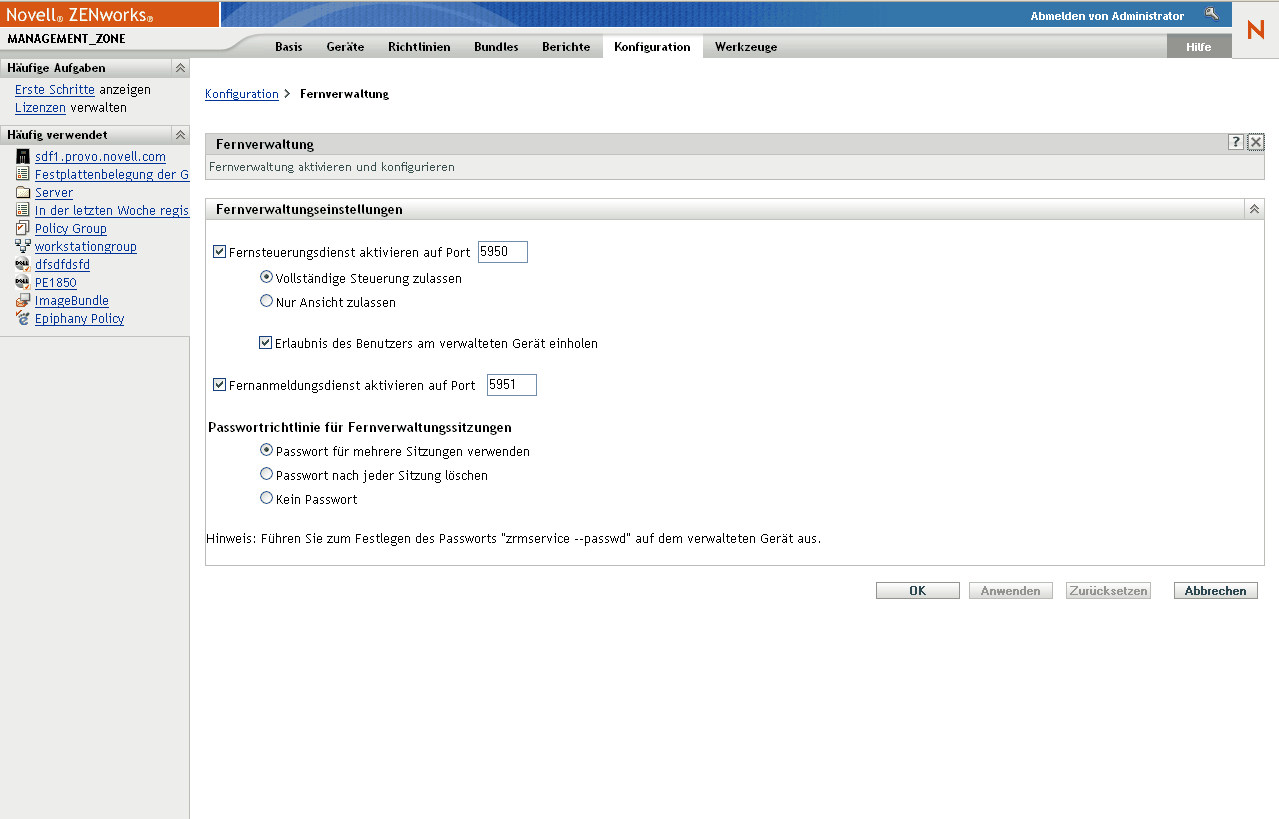Open the PE1850 link

(56, 283)
